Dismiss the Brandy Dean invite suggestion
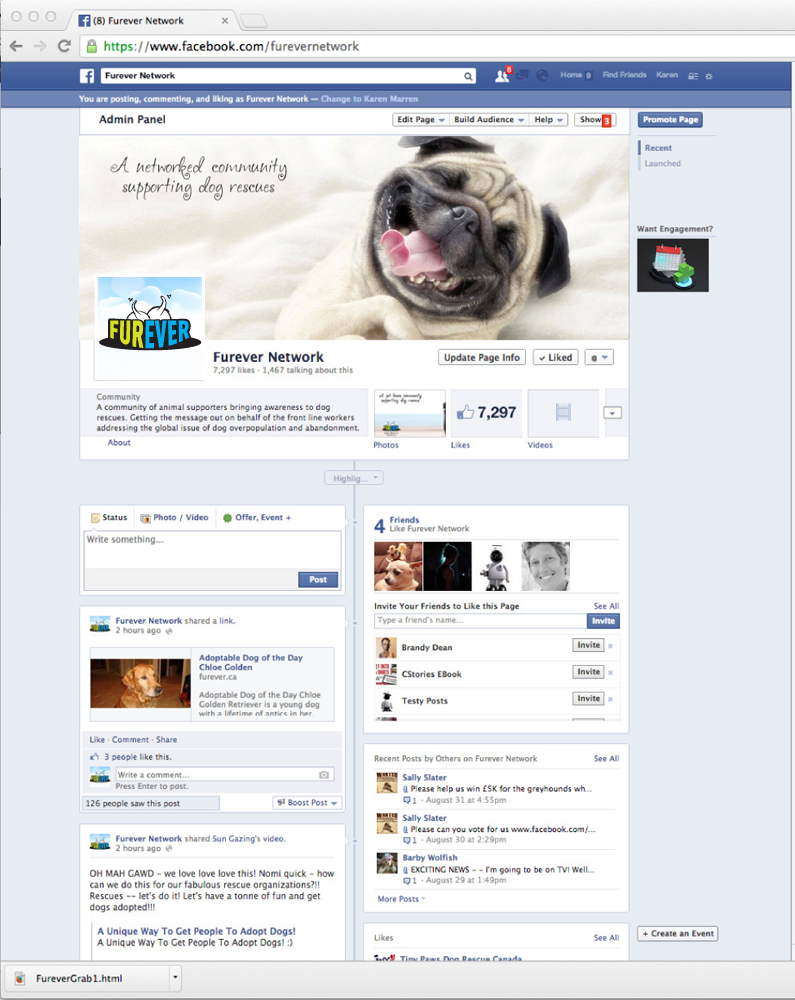The image size is (795, 1000). pyautogui.click(x=611, y=646)
